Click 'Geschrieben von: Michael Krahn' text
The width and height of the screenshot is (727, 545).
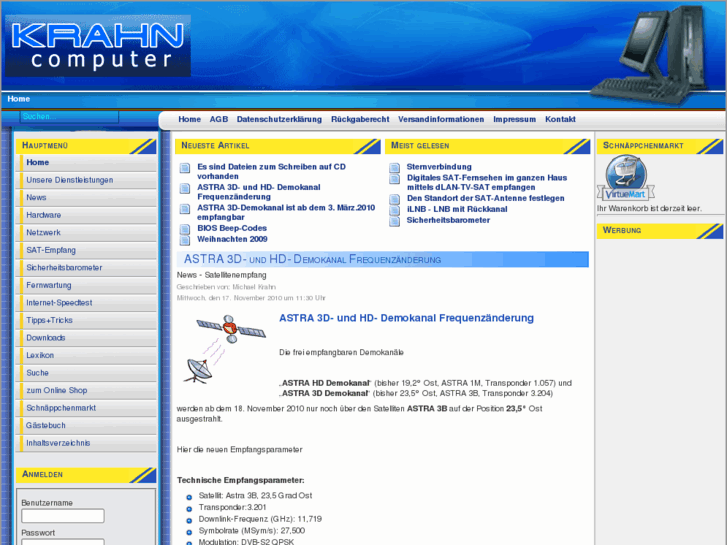point(226,287)
